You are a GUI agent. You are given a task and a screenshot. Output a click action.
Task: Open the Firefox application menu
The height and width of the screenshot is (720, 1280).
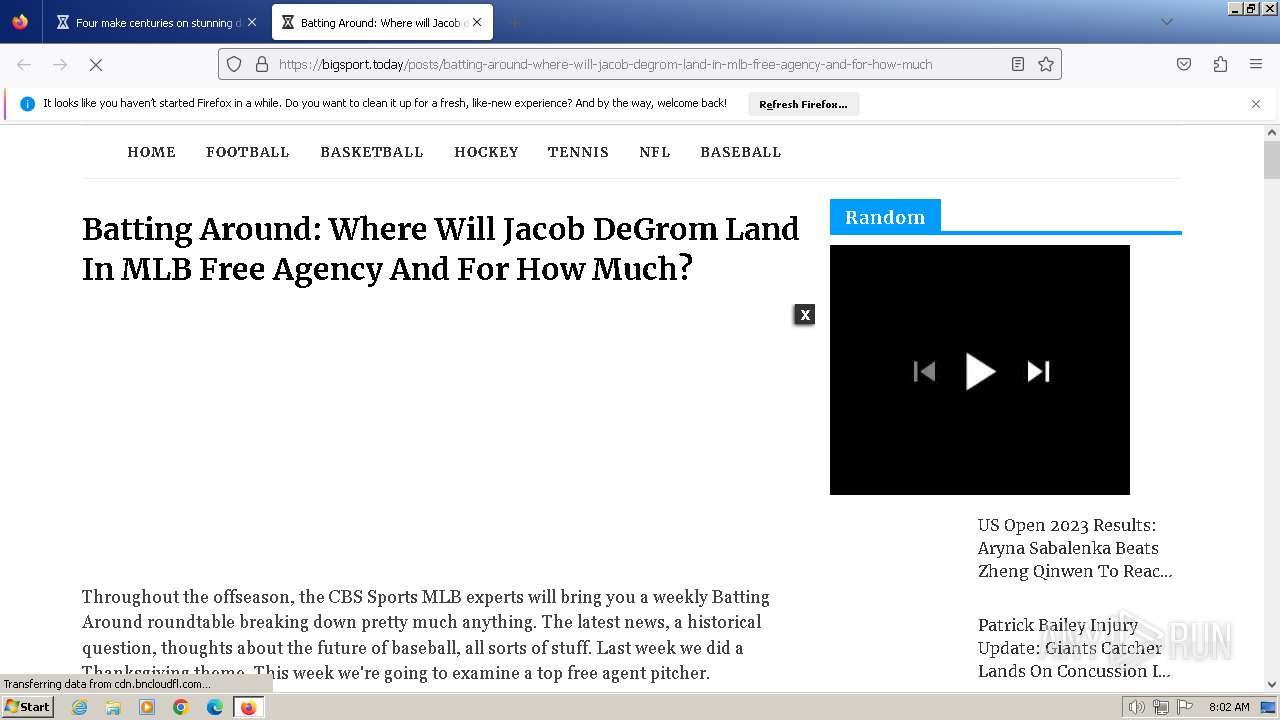coord(1256,64)
